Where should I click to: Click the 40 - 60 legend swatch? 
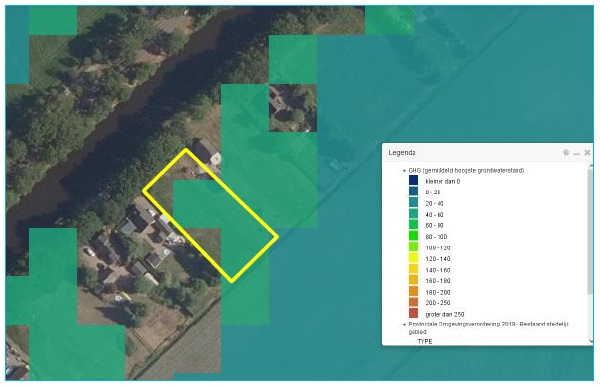pyautogui.click(x=414, y=213)
